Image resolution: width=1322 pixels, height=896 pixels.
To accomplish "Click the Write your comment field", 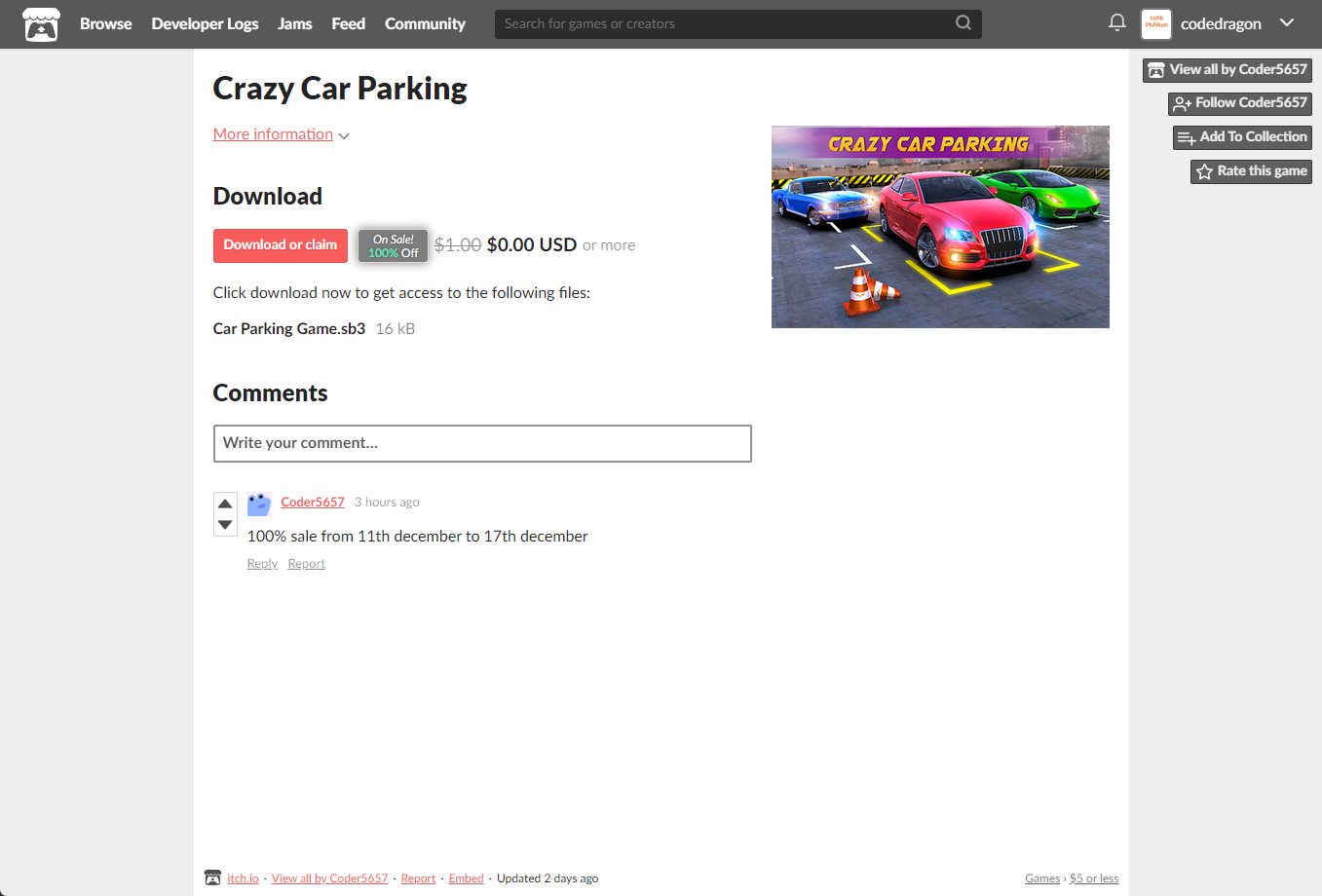I will tap(482, 443).
